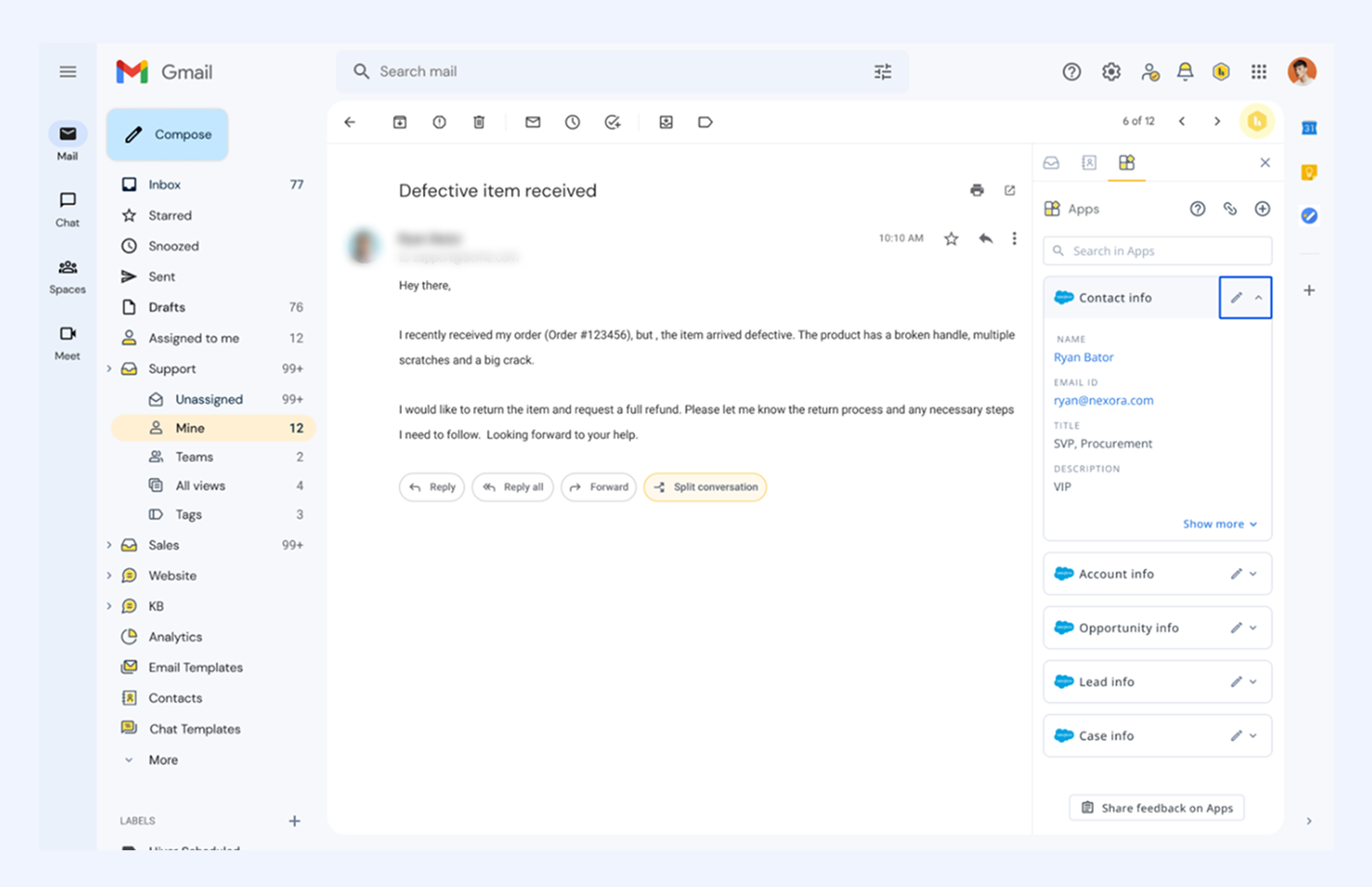Open the Google account avatar
Image resolution: width=1372 pixels, height=887 pixels.
(x=1302, y=72)
